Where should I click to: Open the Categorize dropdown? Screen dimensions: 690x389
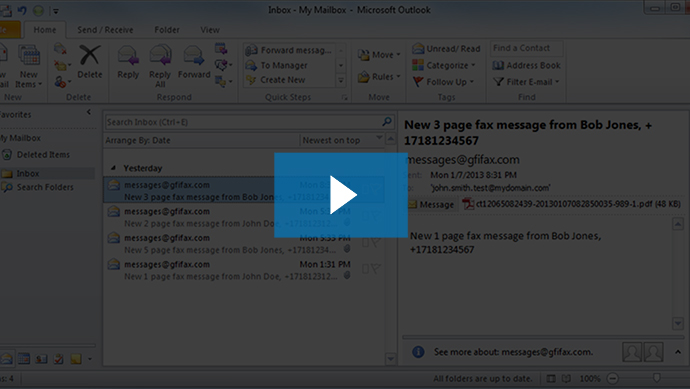444,65
